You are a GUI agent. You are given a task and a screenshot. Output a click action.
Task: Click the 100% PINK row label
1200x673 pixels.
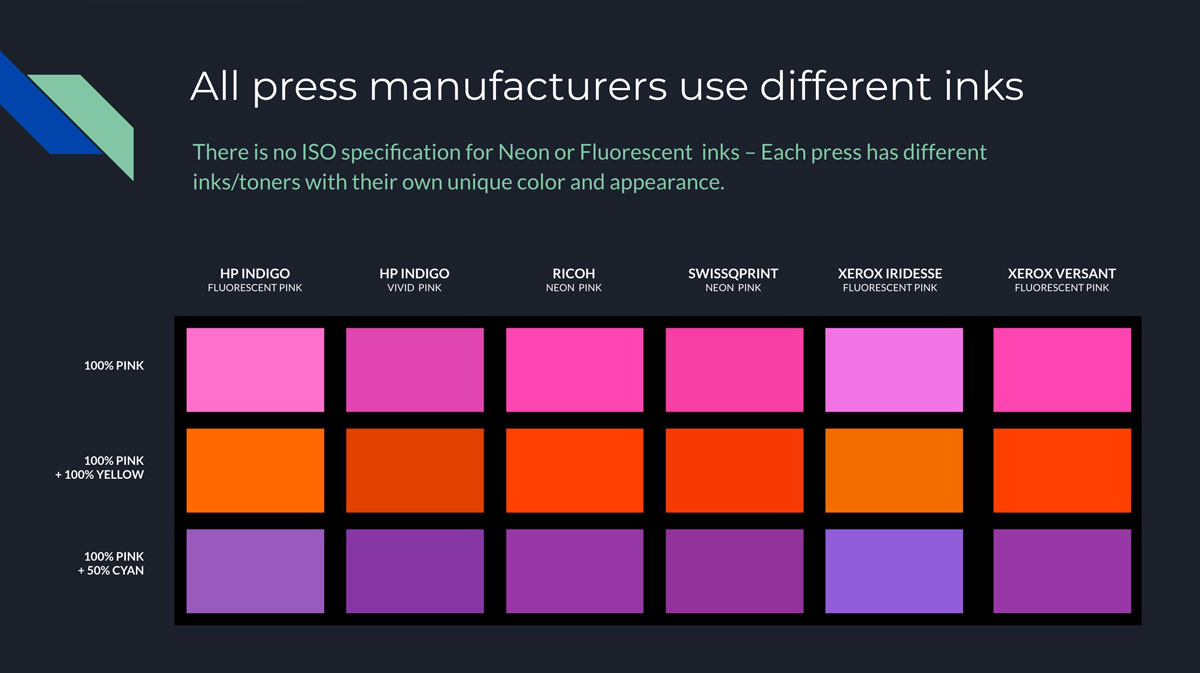tap(114, 366)
